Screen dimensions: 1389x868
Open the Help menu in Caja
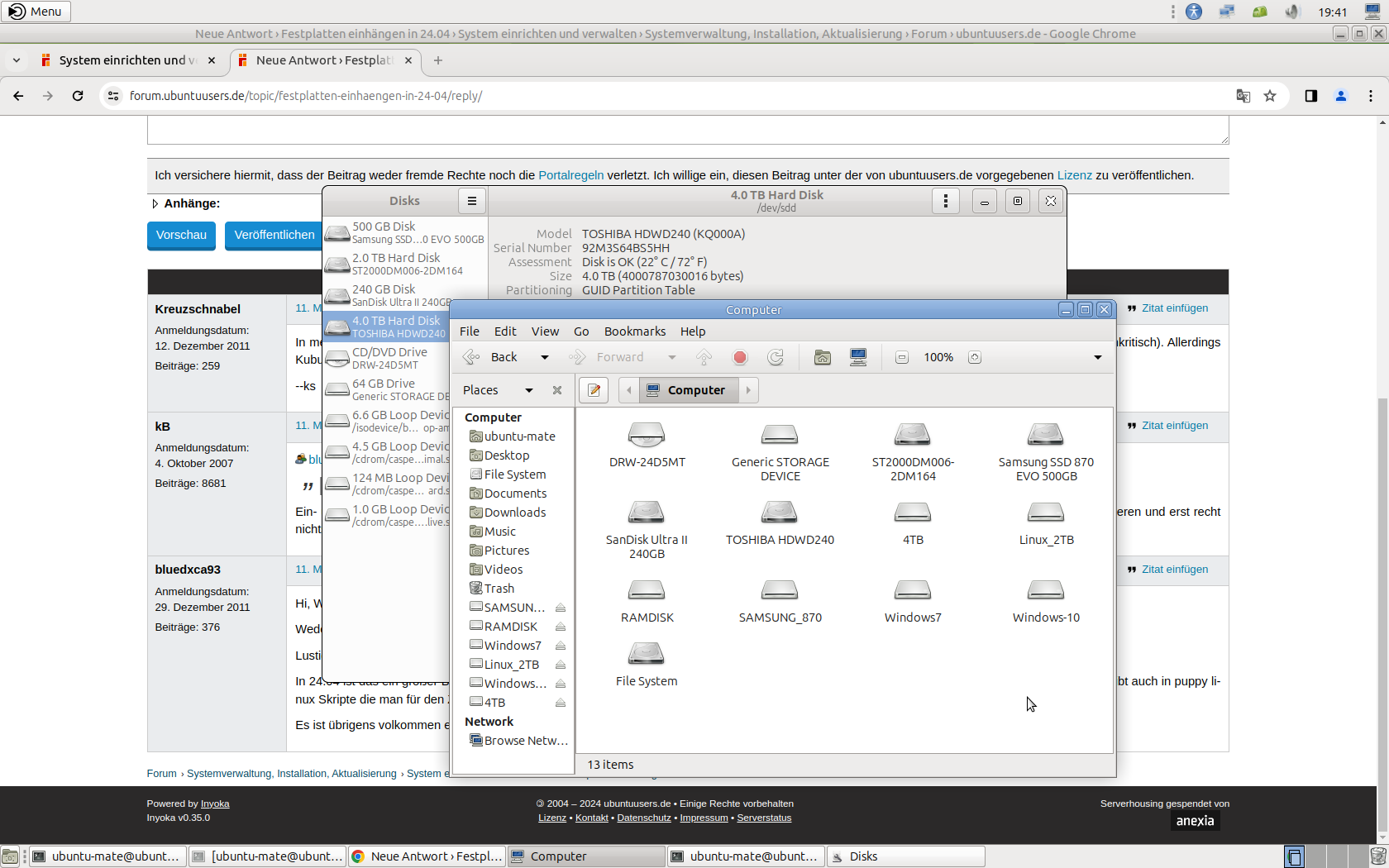(x=693, y=331)
